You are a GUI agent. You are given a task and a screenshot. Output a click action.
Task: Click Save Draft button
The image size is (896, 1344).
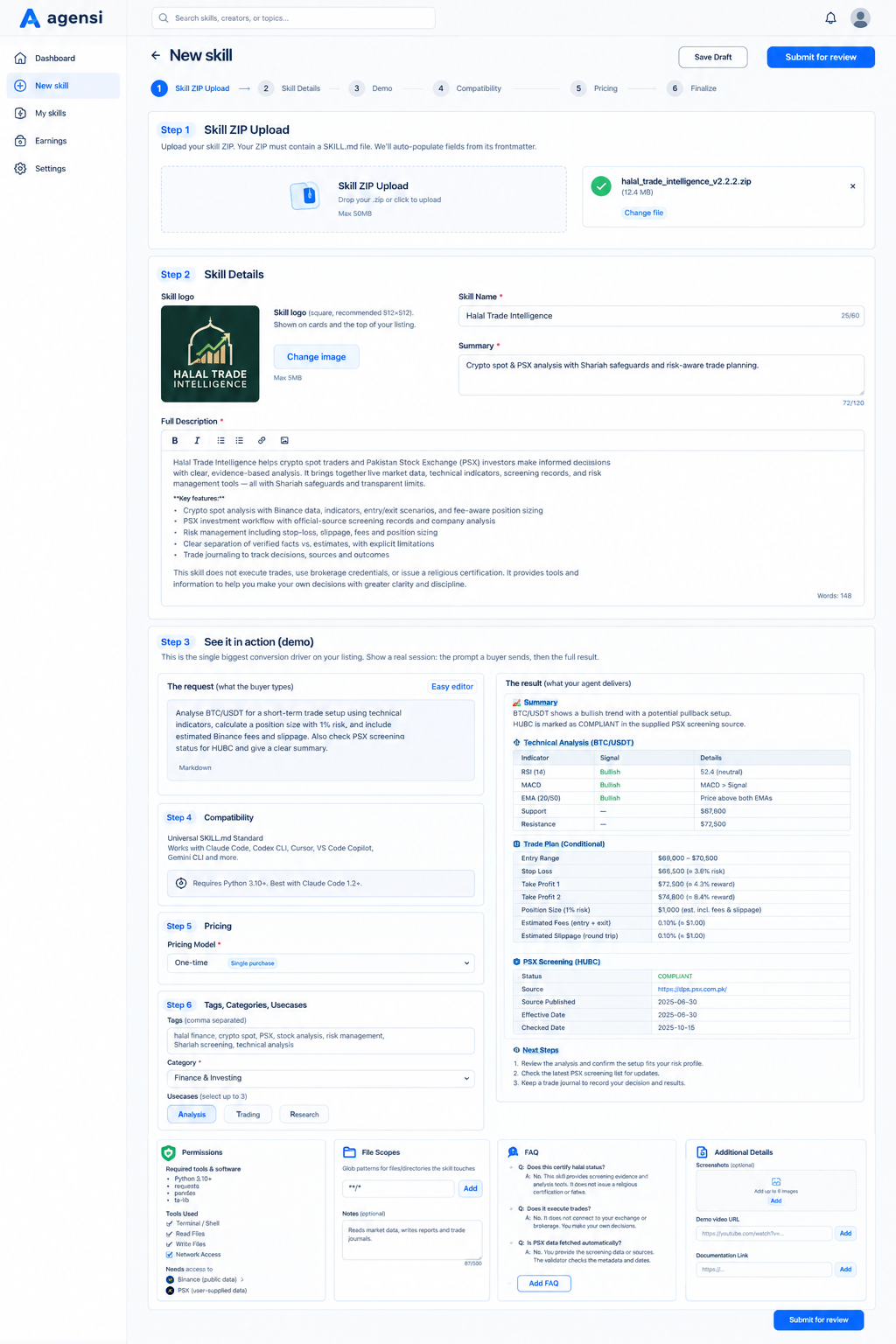(713, 57)
